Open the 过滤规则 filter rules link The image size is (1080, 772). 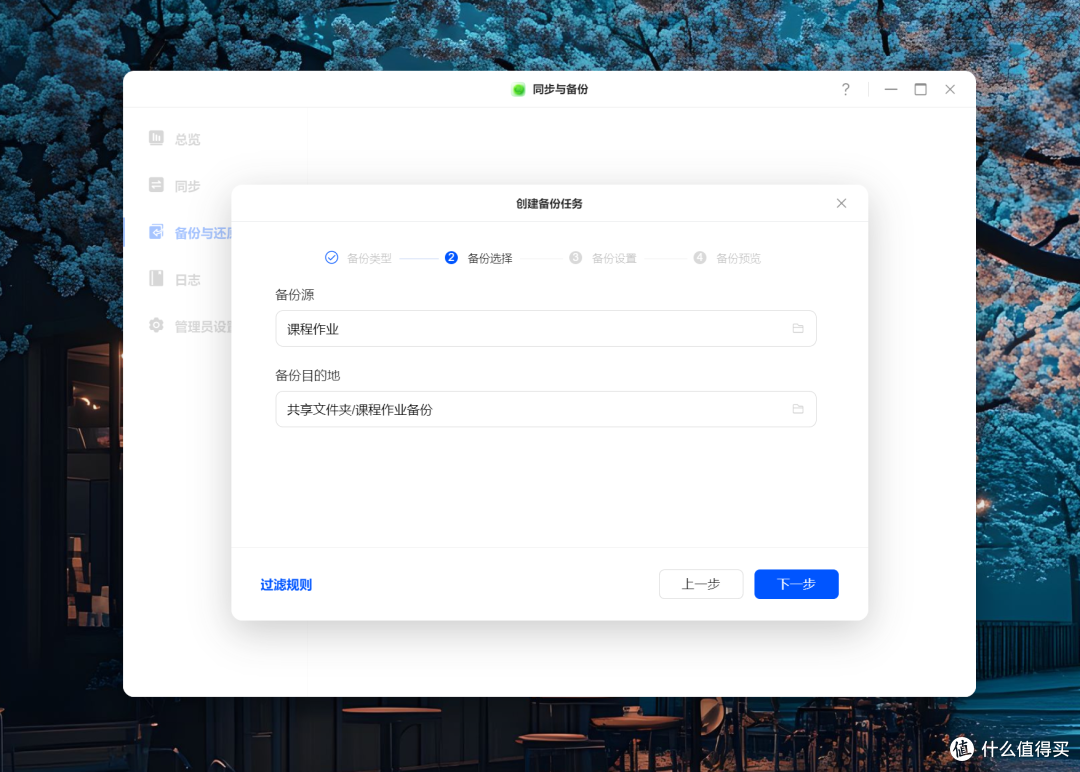click(x=286, y=585)
